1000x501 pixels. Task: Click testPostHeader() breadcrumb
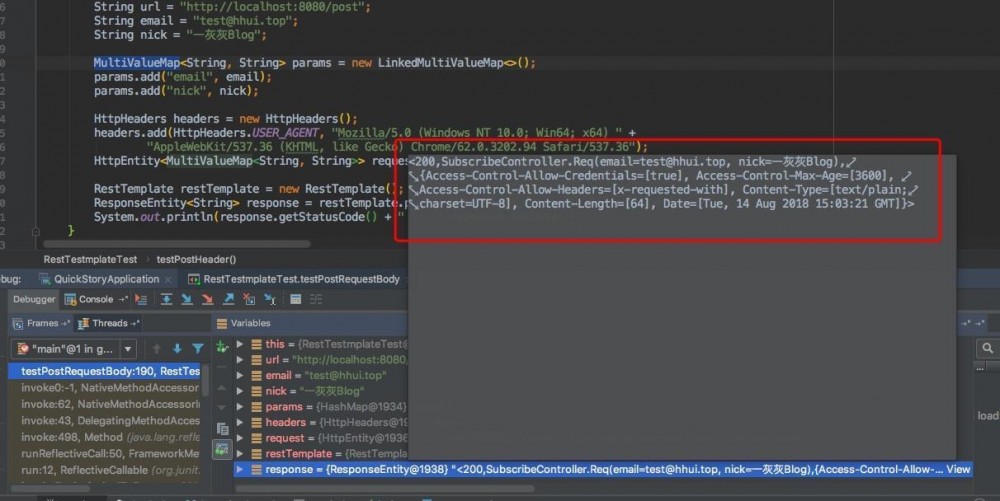[196, 259]
